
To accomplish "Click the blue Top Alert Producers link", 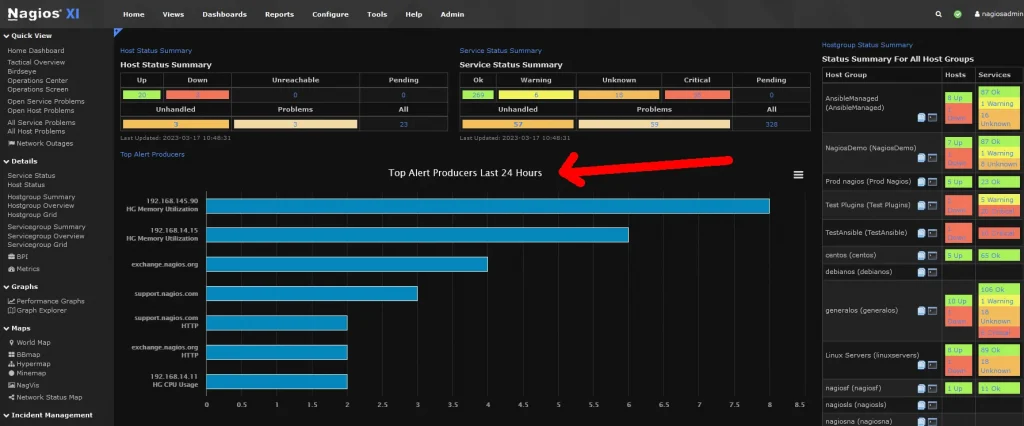I will pos(152,154).
